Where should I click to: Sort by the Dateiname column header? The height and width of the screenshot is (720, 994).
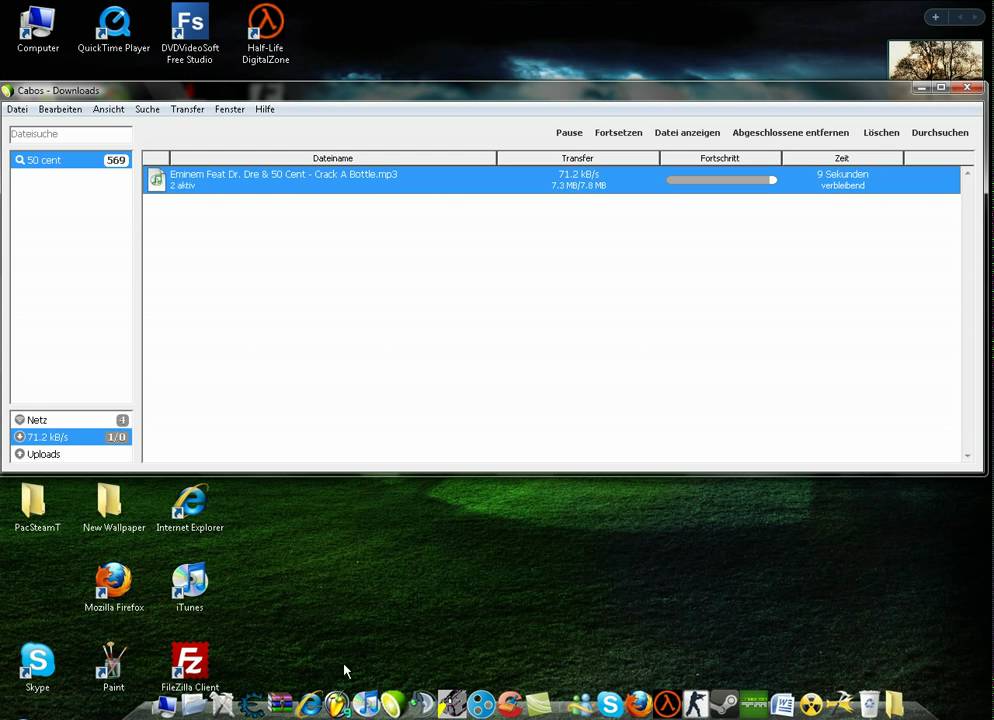tap(333, 158)
